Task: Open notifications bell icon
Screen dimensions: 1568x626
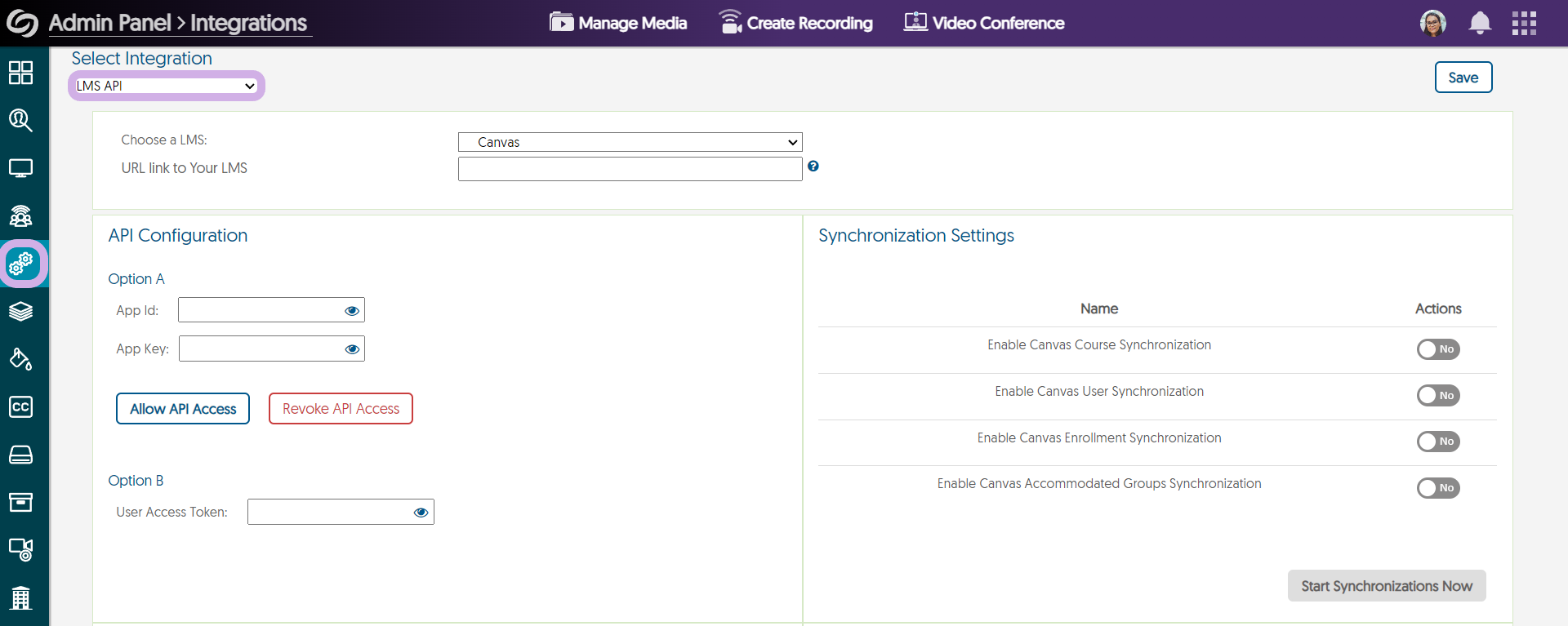Action: (1480, 23)
